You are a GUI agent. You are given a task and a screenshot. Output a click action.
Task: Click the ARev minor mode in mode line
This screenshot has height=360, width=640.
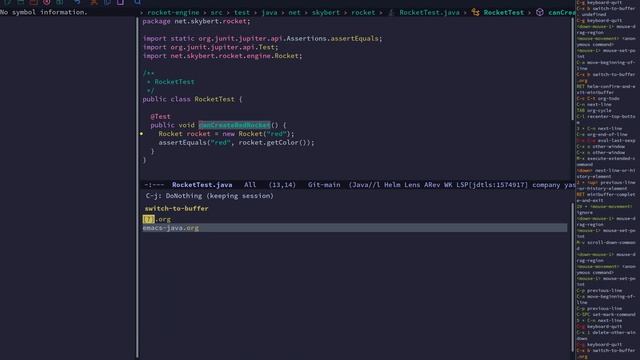tap(432, 185)
